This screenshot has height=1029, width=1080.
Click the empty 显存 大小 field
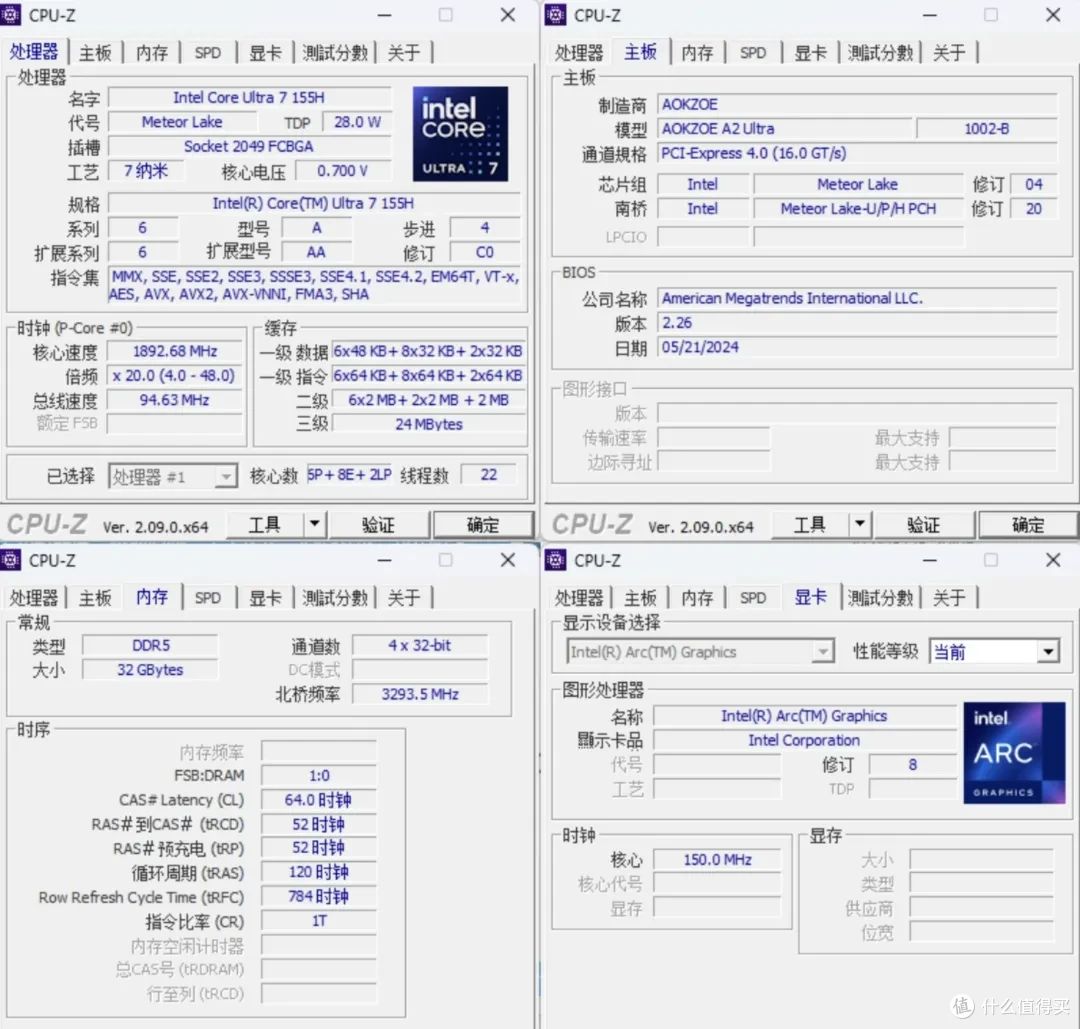pyautogui.click(x=982, y=860)
